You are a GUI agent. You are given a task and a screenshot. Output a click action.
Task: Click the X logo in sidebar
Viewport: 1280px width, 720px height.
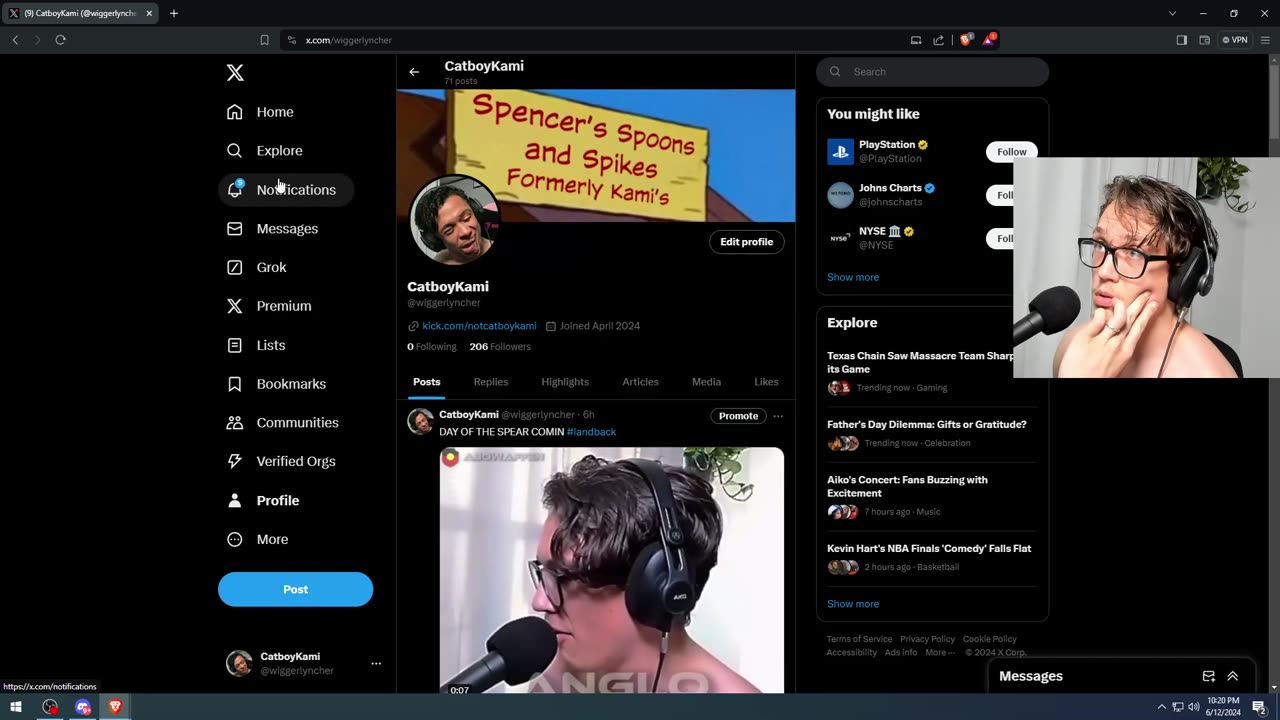[x=235, y=72]
